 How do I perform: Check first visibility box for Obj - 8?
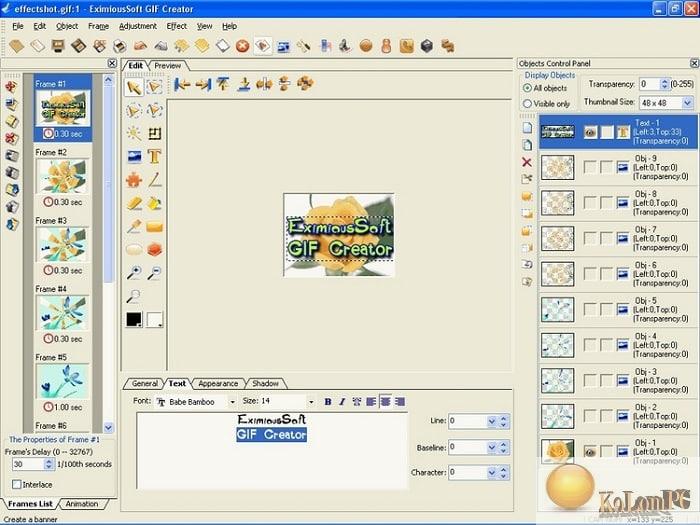pos(590,203)
